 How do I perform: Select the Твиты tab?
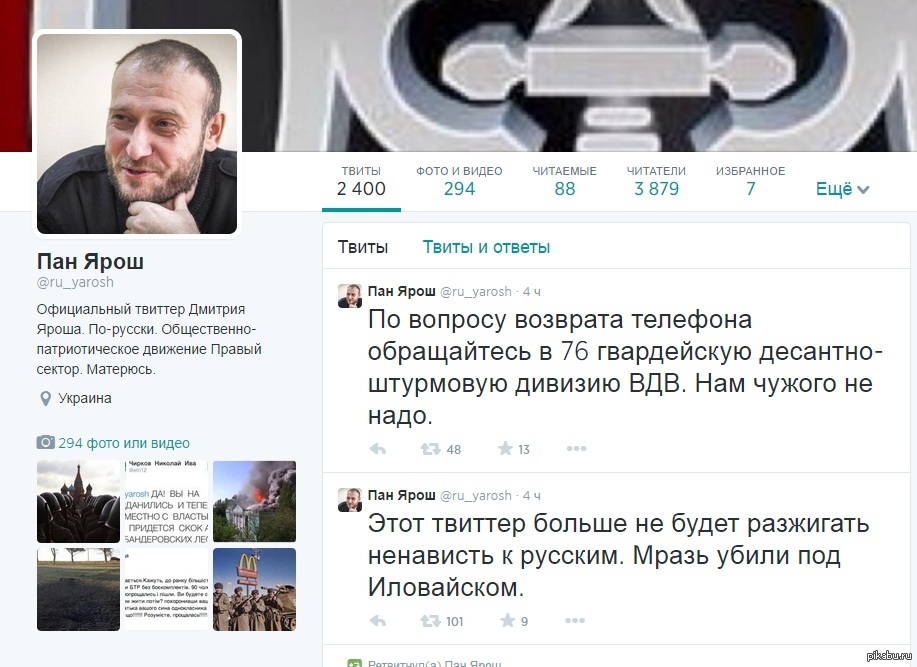(363, 247)
